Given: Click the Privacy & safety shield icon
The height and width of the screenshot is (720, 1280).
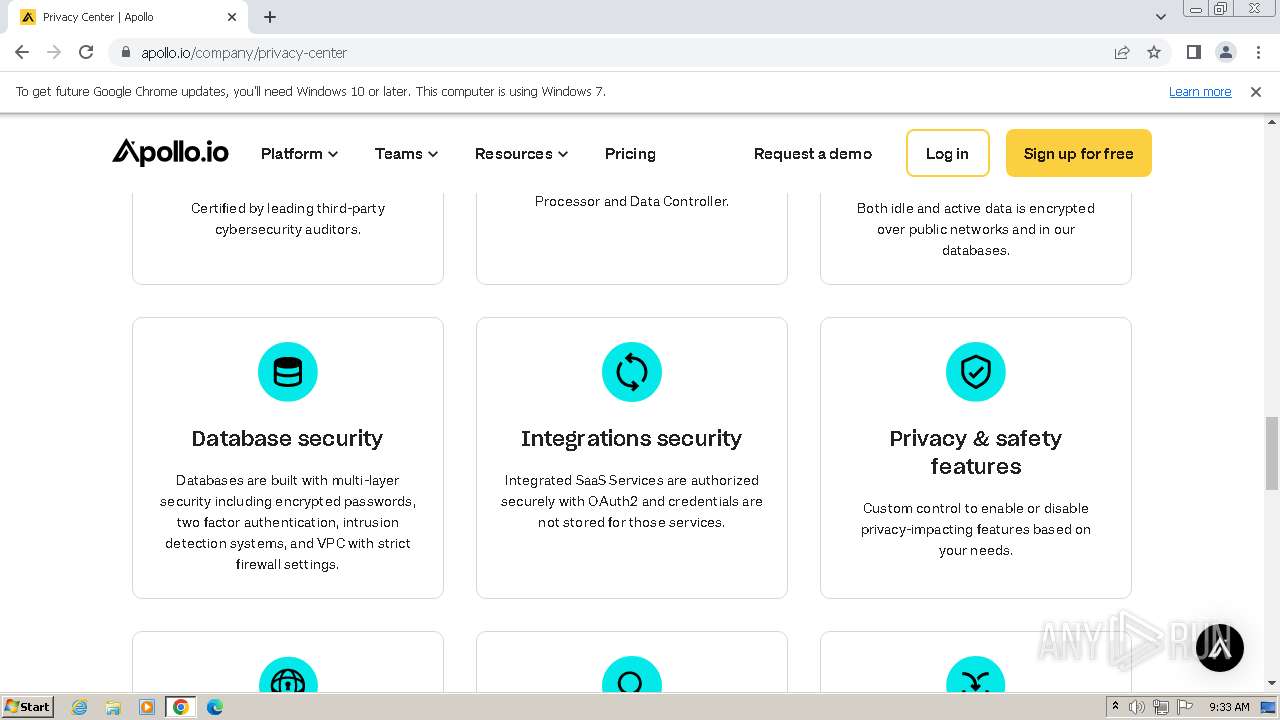Looking at the screenshot, I should point(976,372).
